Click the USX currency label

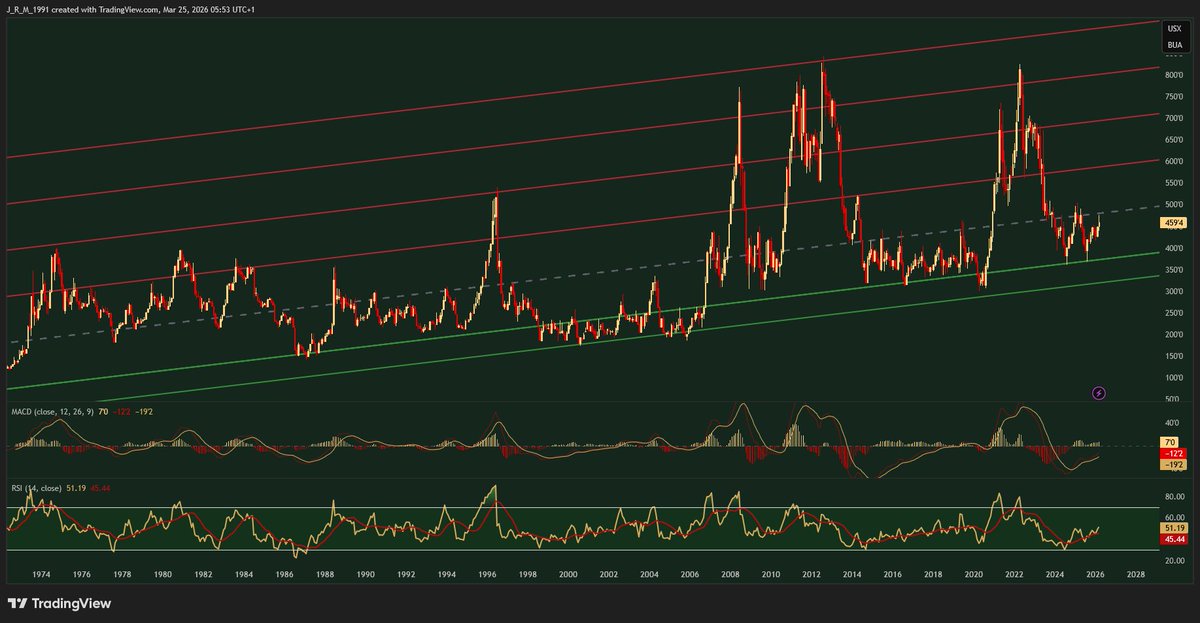pos(1174,31)
